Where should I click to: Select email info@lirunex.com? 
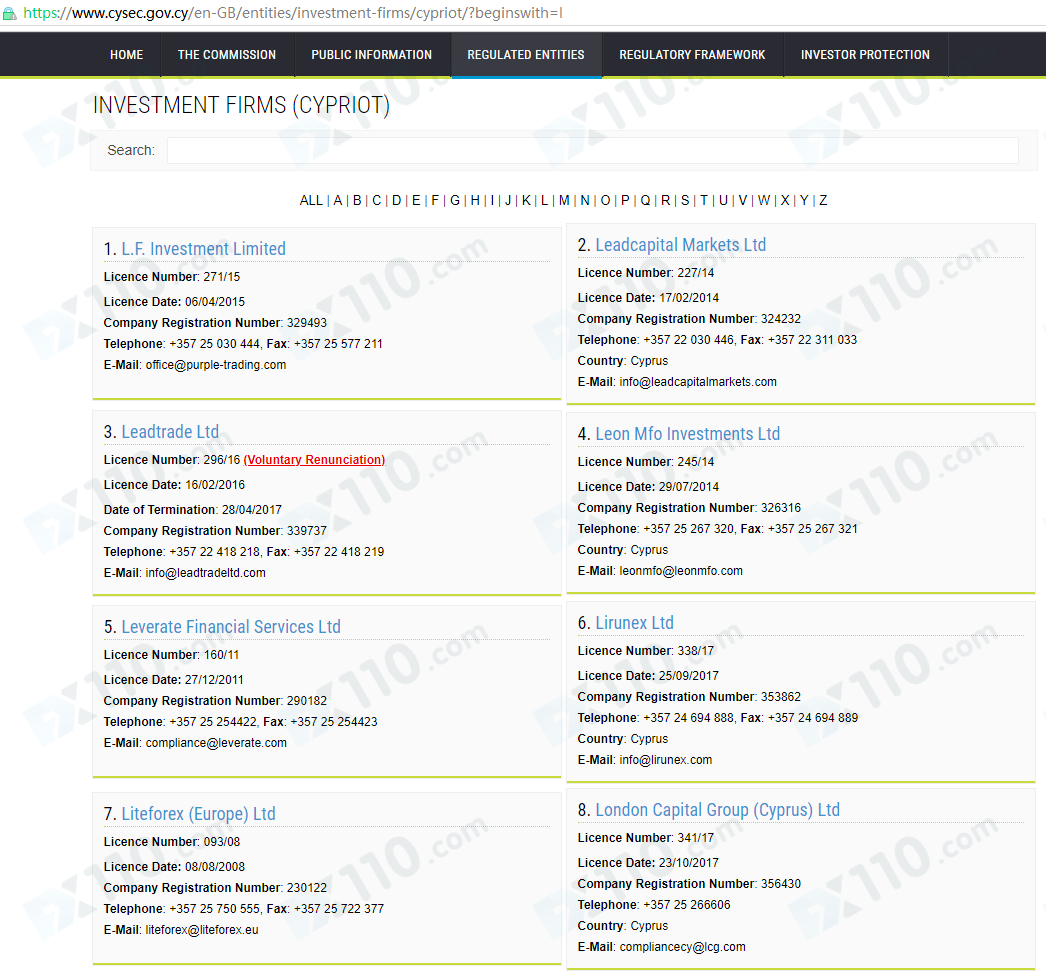coord(666,760)
